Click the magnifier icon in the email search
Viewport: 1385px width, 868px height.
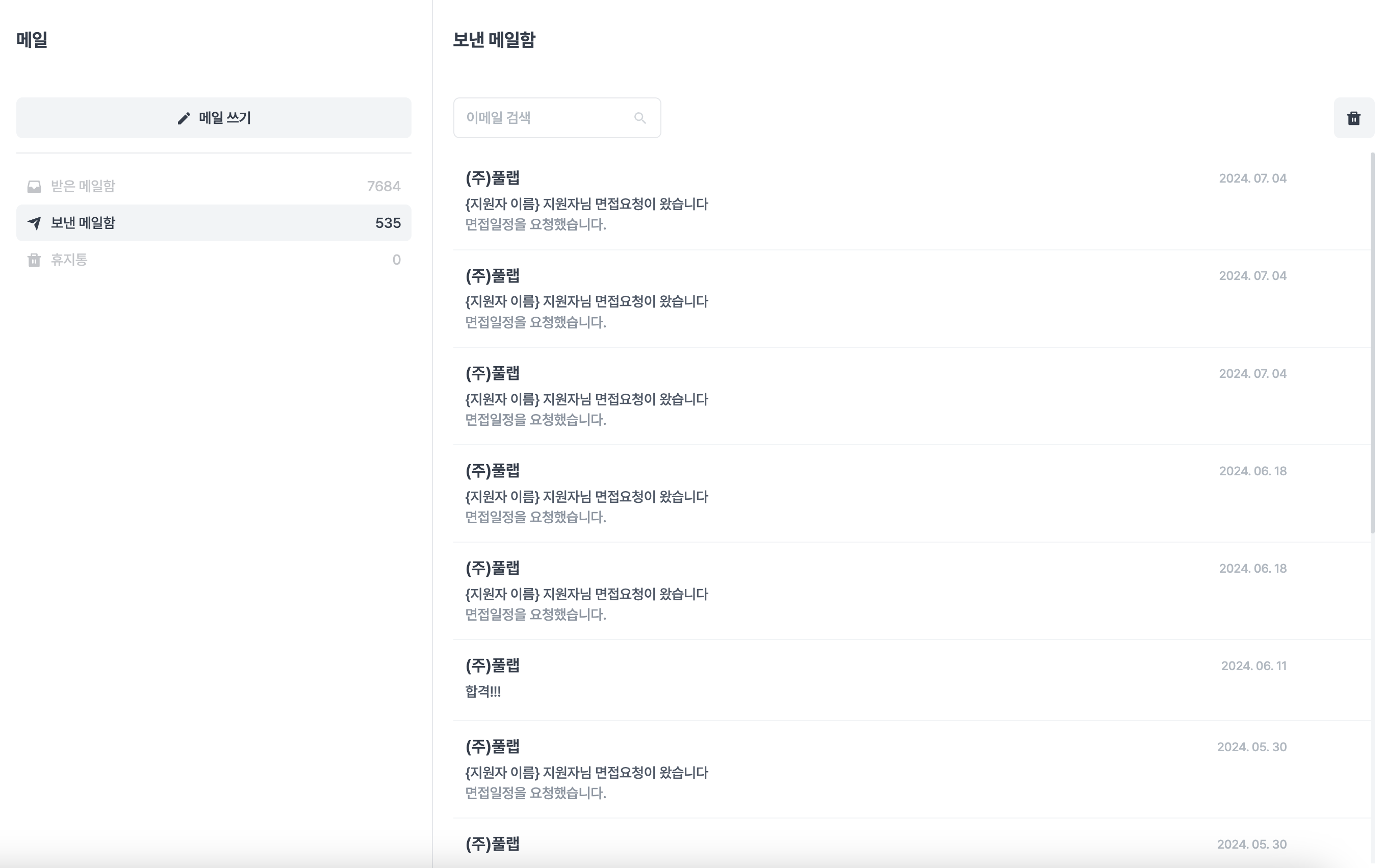pyautogui.click(x=640, y=118)
